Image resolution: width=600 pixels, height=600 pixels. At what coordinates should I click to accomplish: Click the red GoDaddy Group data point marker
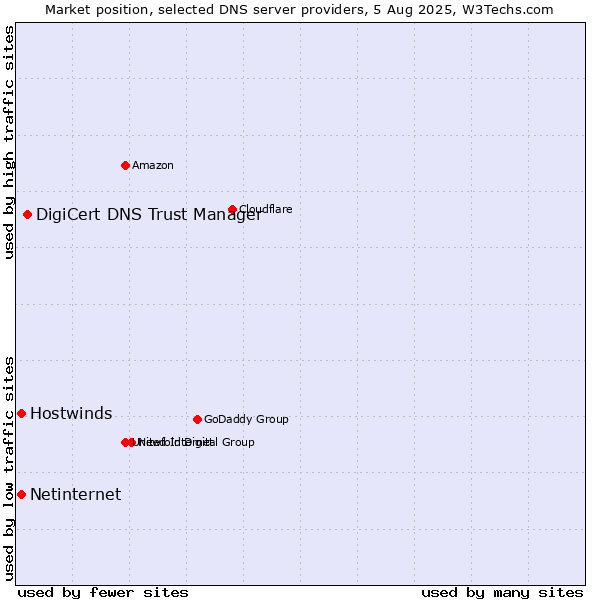pyautogui.click(x=197, y=419)
